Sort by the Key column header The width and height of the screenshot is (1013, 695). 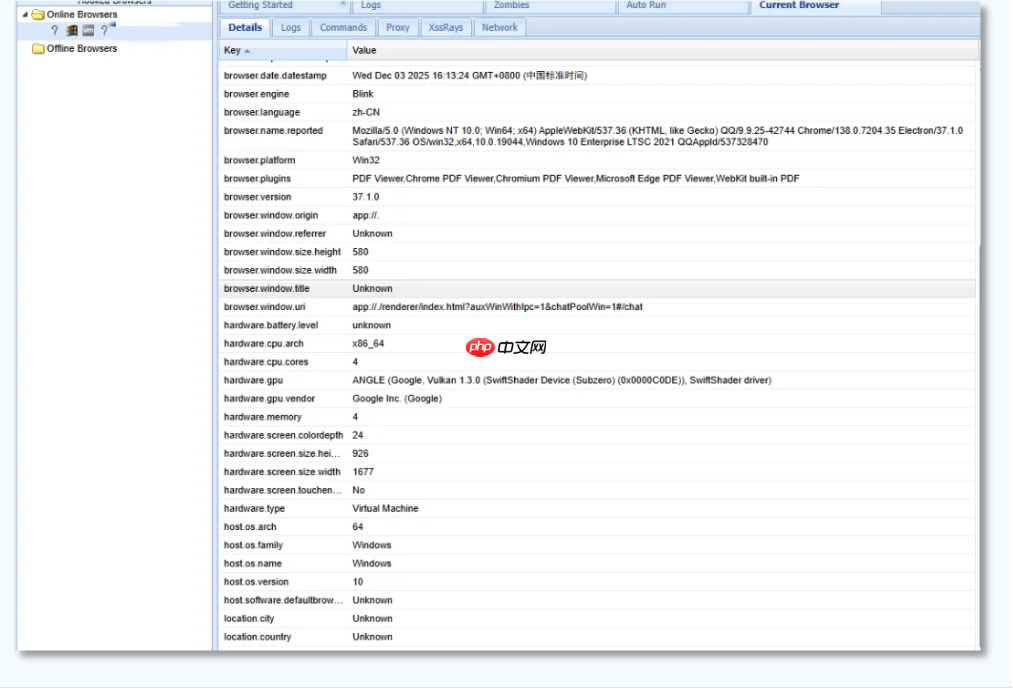tap(233, 50)
